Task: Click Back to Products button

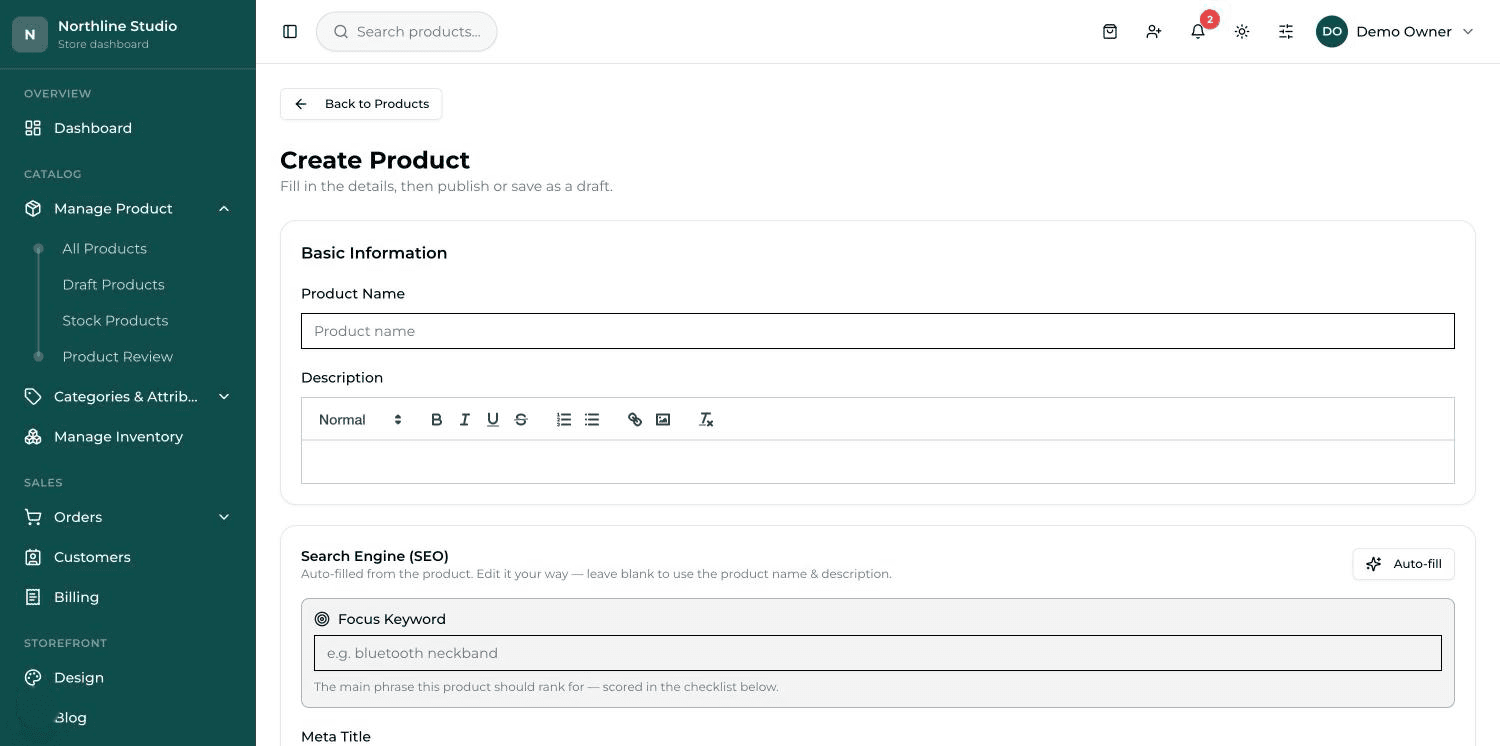Action: click(x=361, y=104)
